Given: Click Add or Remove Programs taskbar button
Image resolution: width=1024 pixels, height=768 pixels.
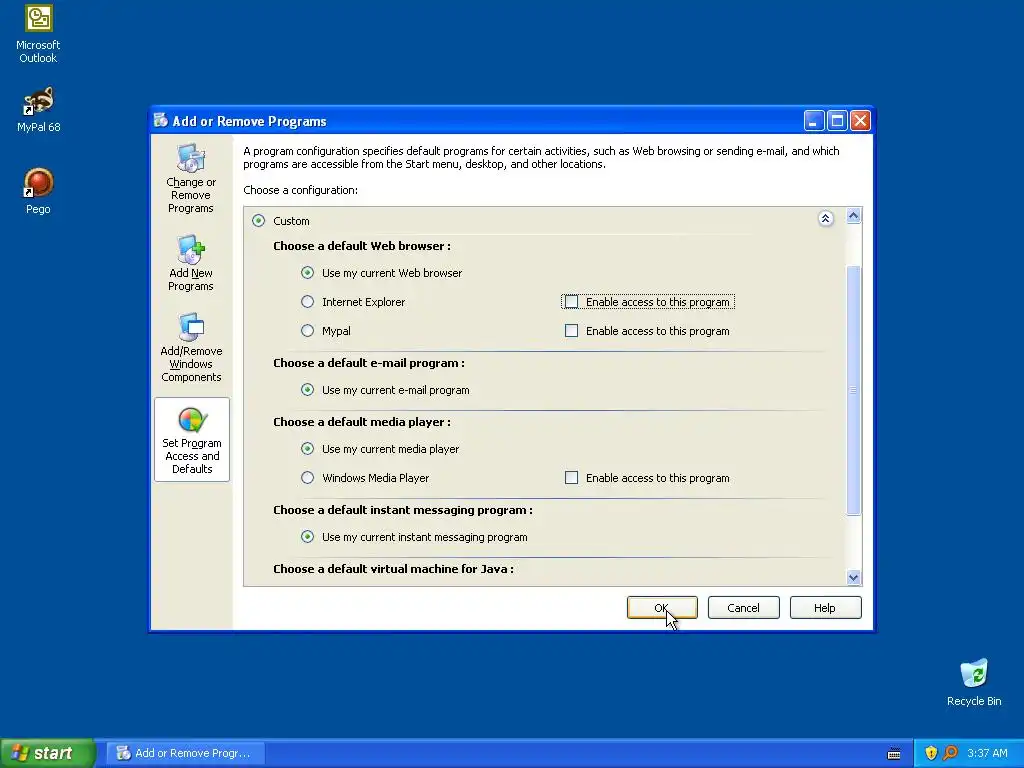Looking at the screenshot, I should (x=185, y=753).
